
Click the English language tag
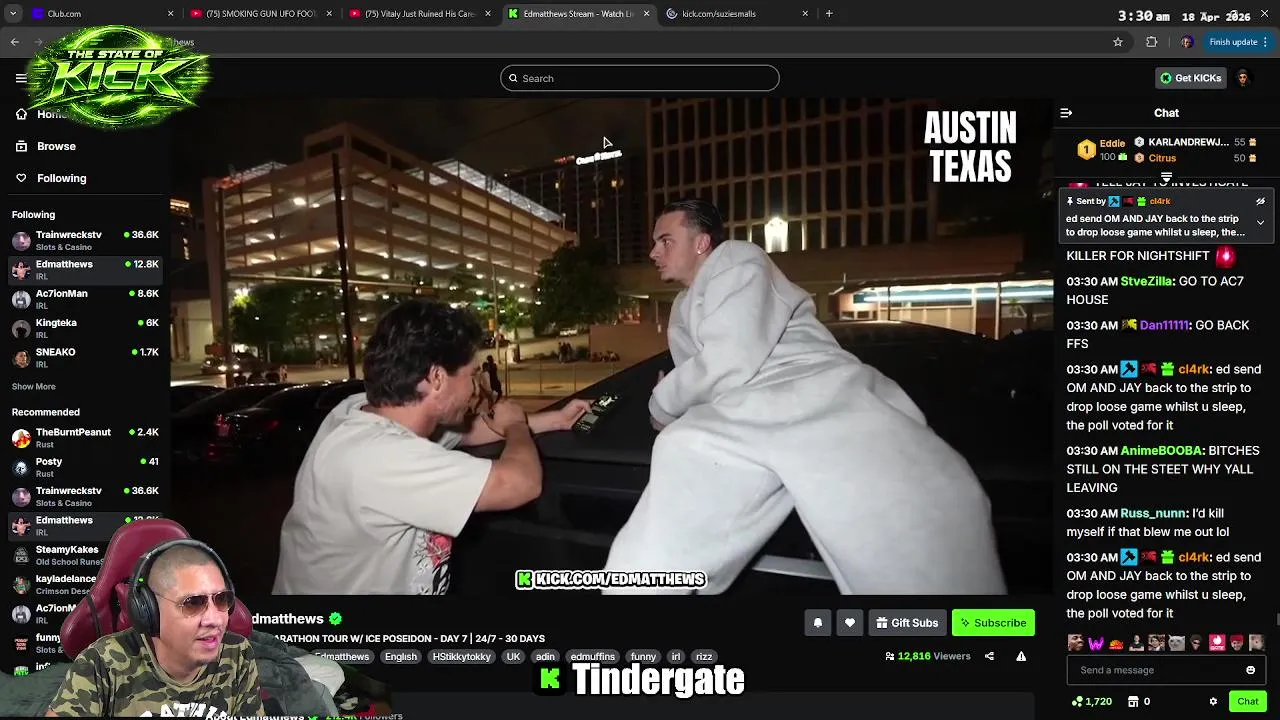(401, 657)
